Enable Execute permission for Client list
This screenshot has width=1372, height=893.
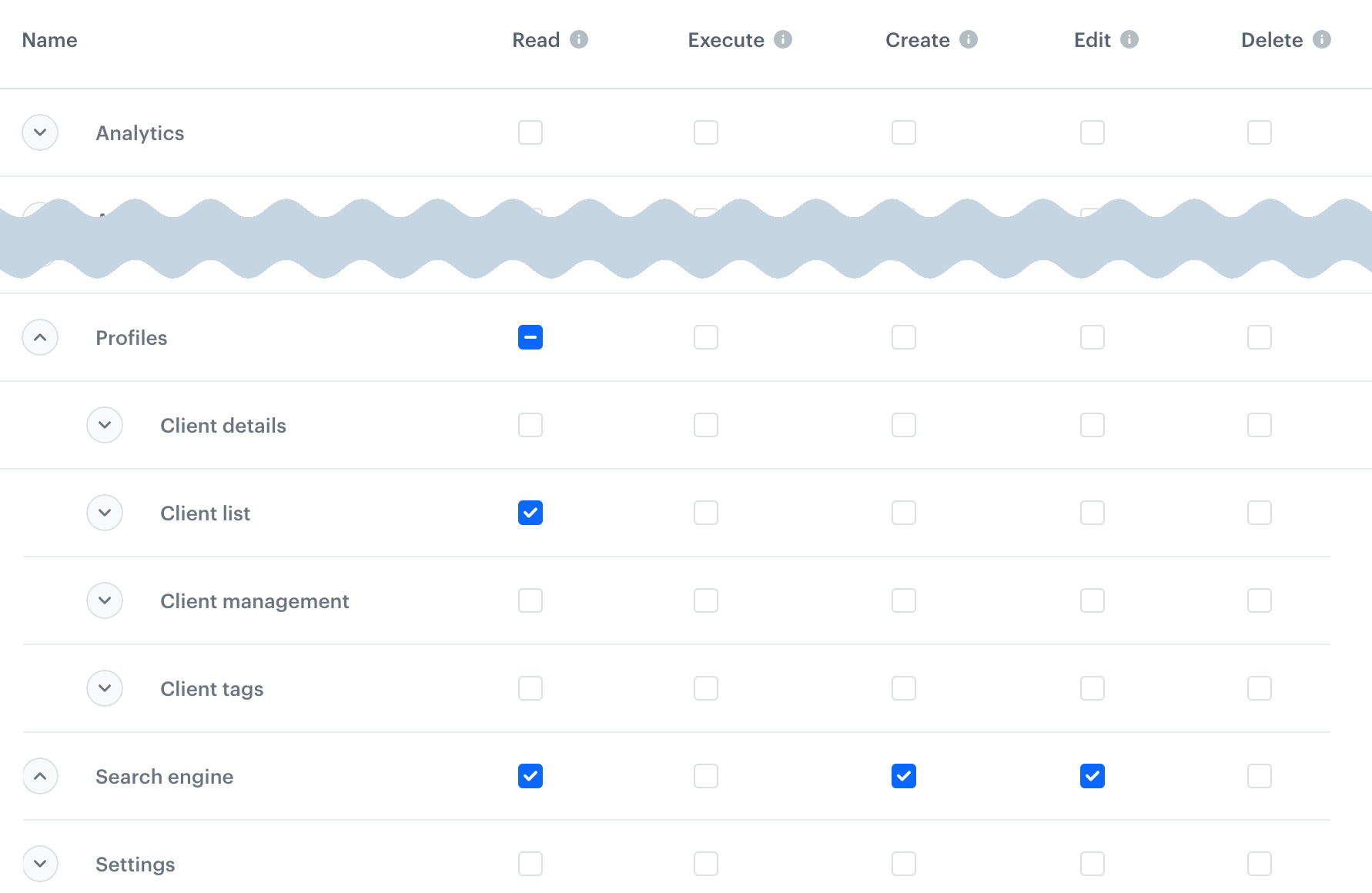705,513
